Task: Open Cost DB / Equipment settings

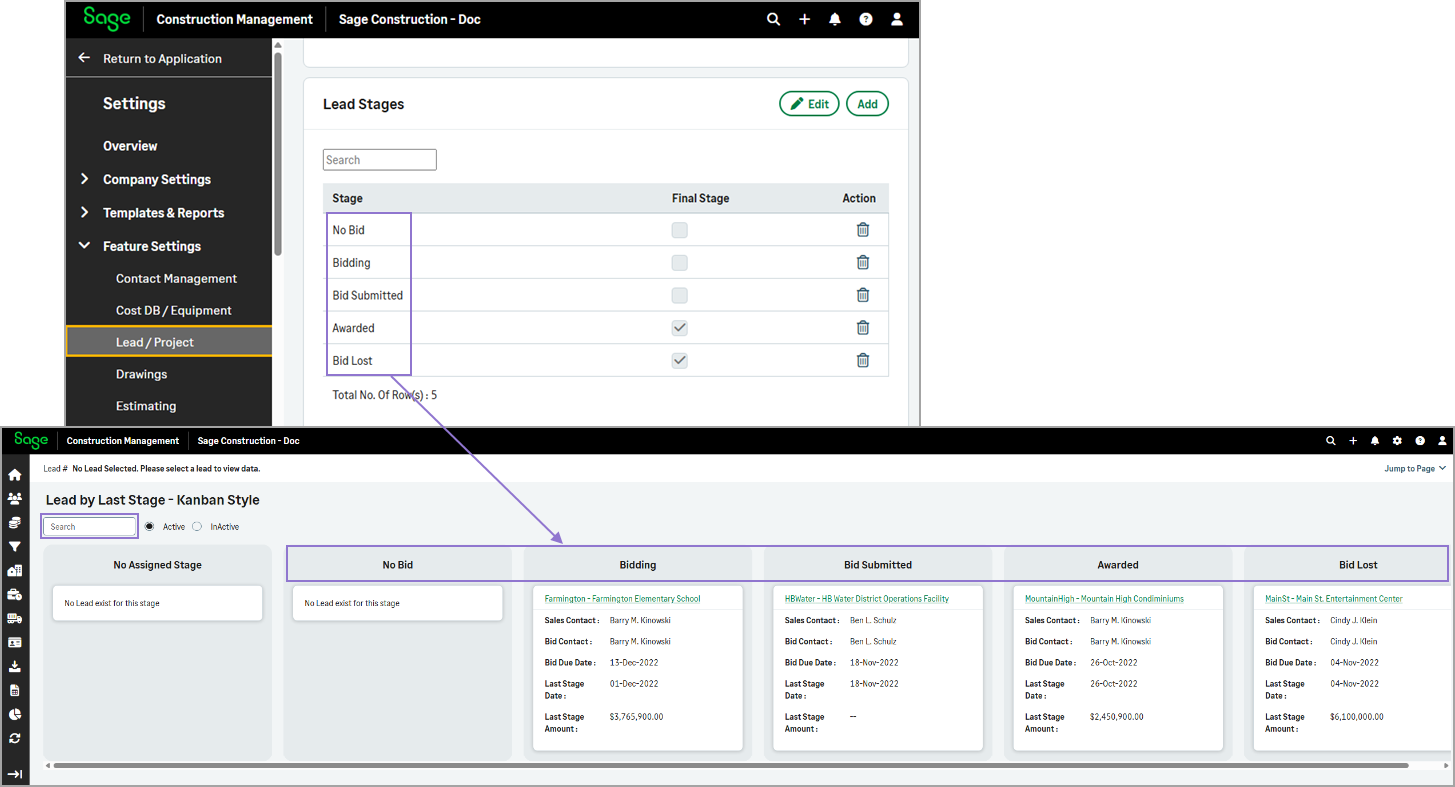Action: [174, 311]
